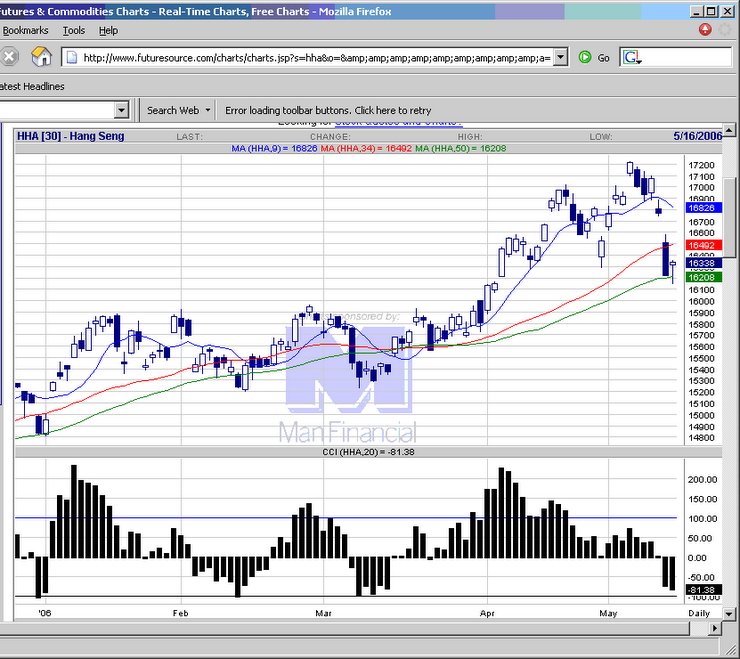The width and height of the screenshot is (740, 659).
Task: Click the red update notification icon
Action: pyautogui.click(x=705, y=30)
